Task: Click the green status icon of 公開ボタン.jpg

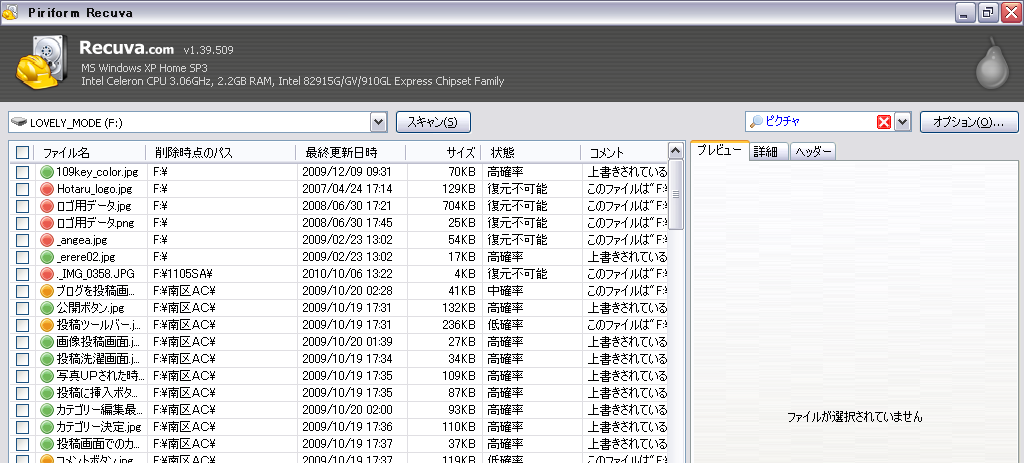Action: [x=46, y=308]
